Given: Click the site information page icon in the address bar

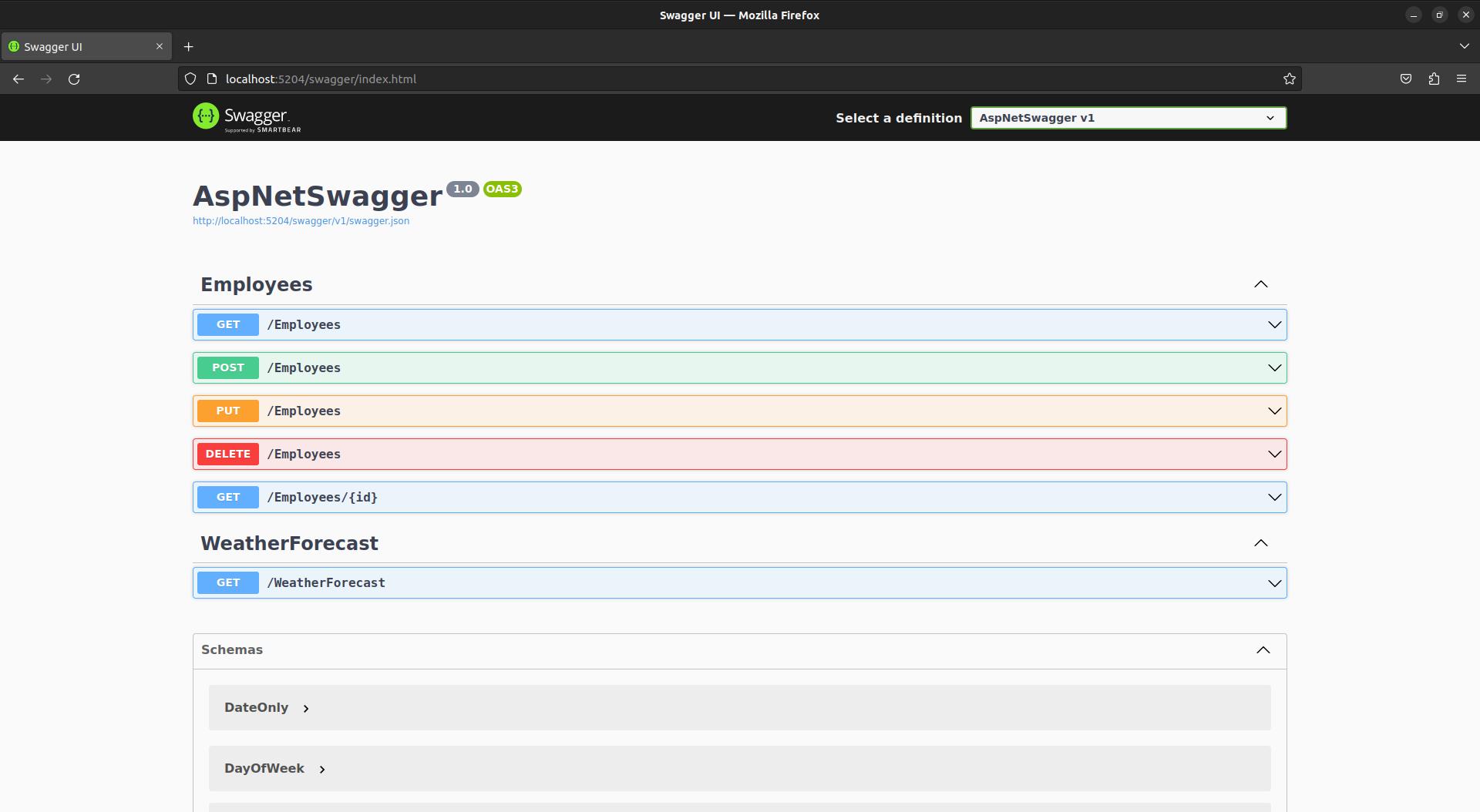Looking at the screenshot, I should click(212, 79).
